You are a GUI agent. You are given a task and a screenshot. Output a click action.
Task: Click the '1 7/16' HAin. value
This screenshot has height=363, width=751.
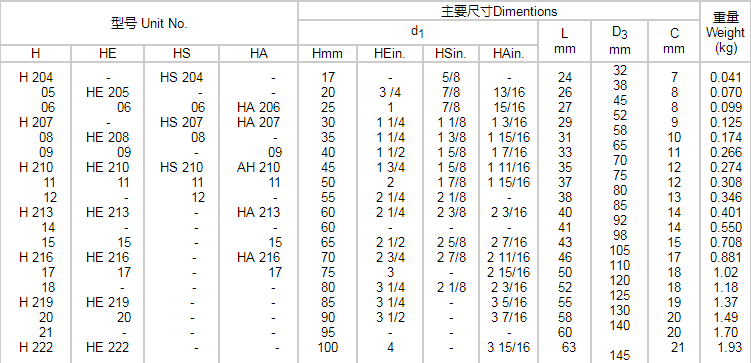pos(509,152)
